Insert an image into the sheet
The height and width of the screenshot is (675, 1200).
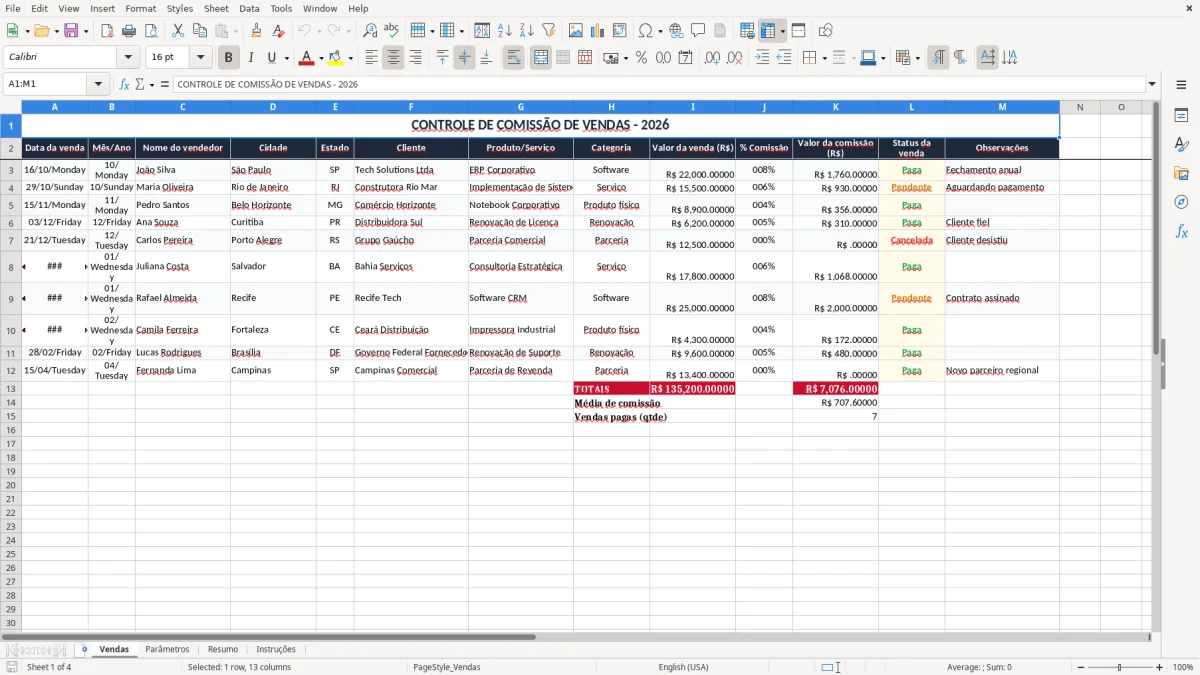tap(576, 31)
